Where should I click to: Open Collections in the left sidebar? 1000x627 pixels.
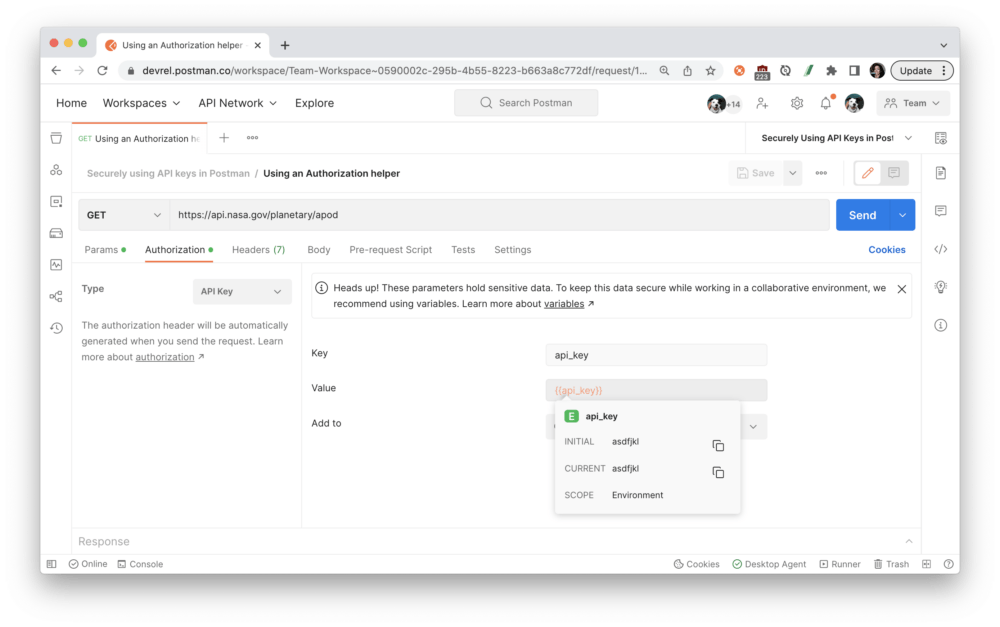[56, 138]
